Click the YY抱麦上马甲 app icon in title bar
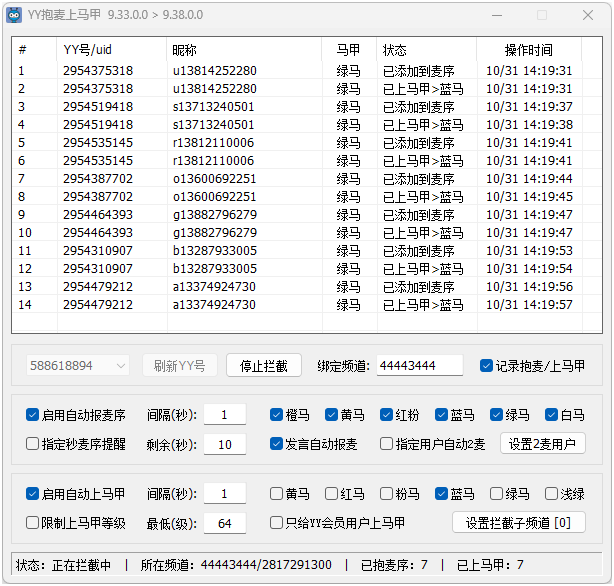Image resolution: width=614 pixels, height=586 pixels. 14,15
